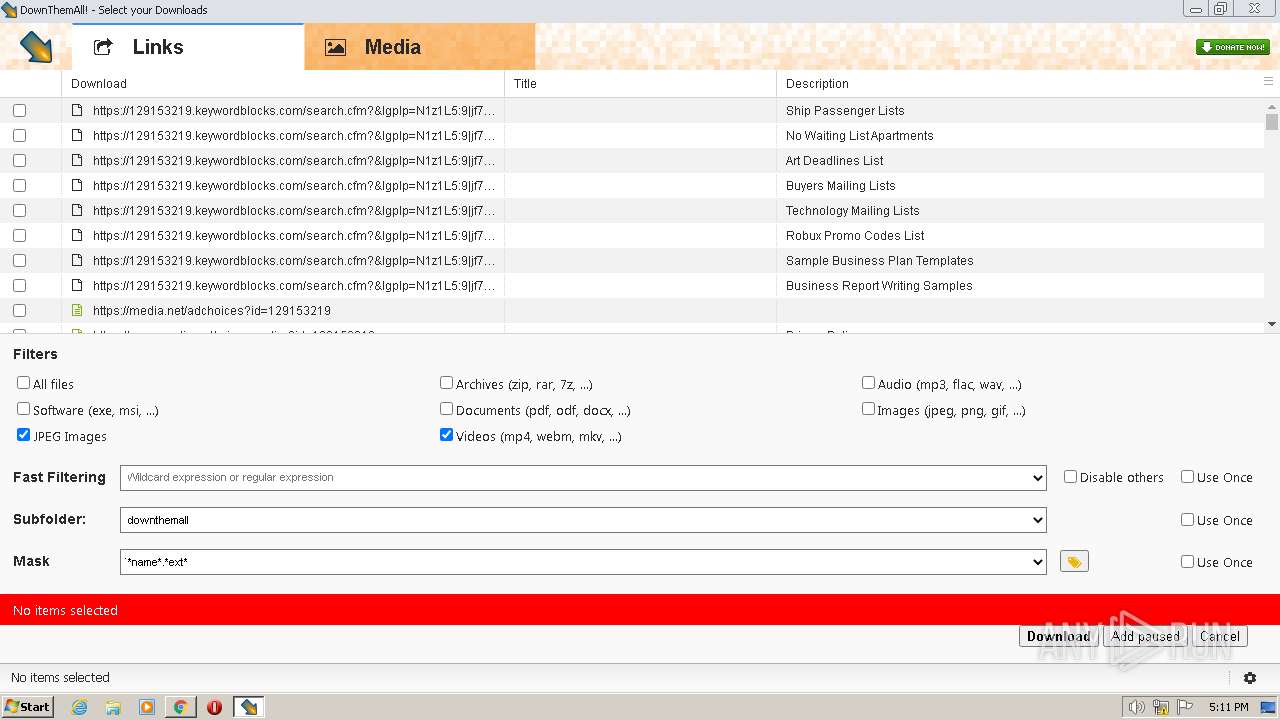Sort by the Description column header
Viewport: 1280px width, 720px height.
tap(1018, 83)
